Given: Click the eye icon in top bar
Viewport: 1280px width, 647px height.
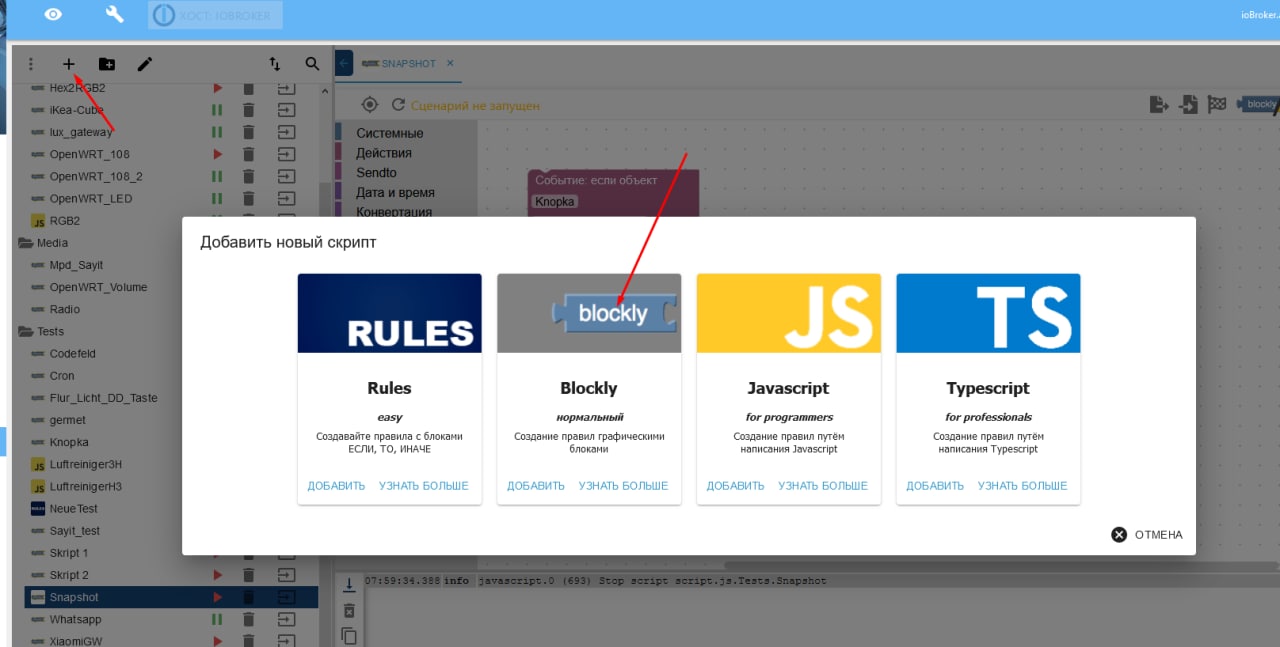Looking at the screenshot, I should (x=53, y=14).
